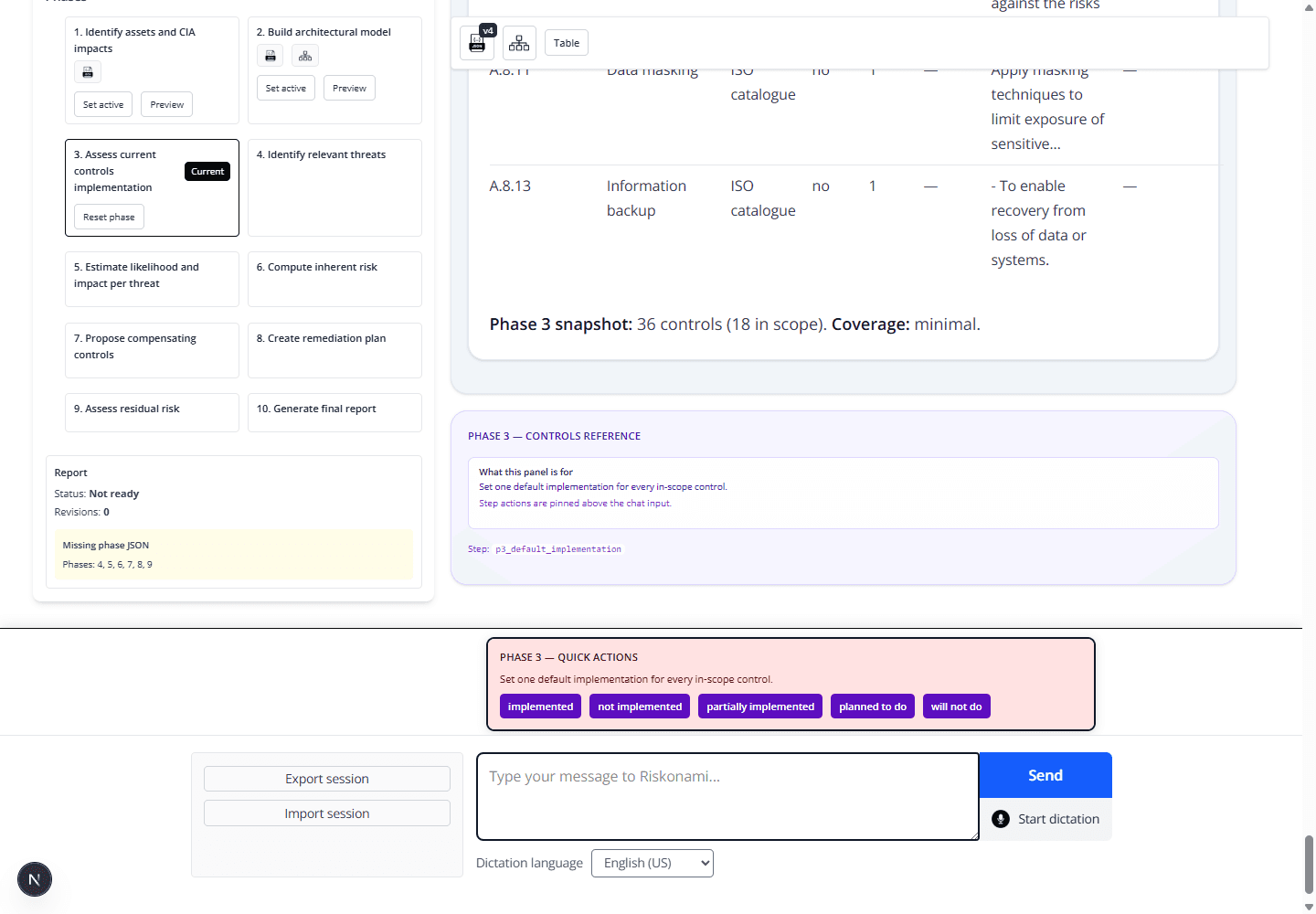
Task: Set phase 2 as active
Action: tap(286, 88)
